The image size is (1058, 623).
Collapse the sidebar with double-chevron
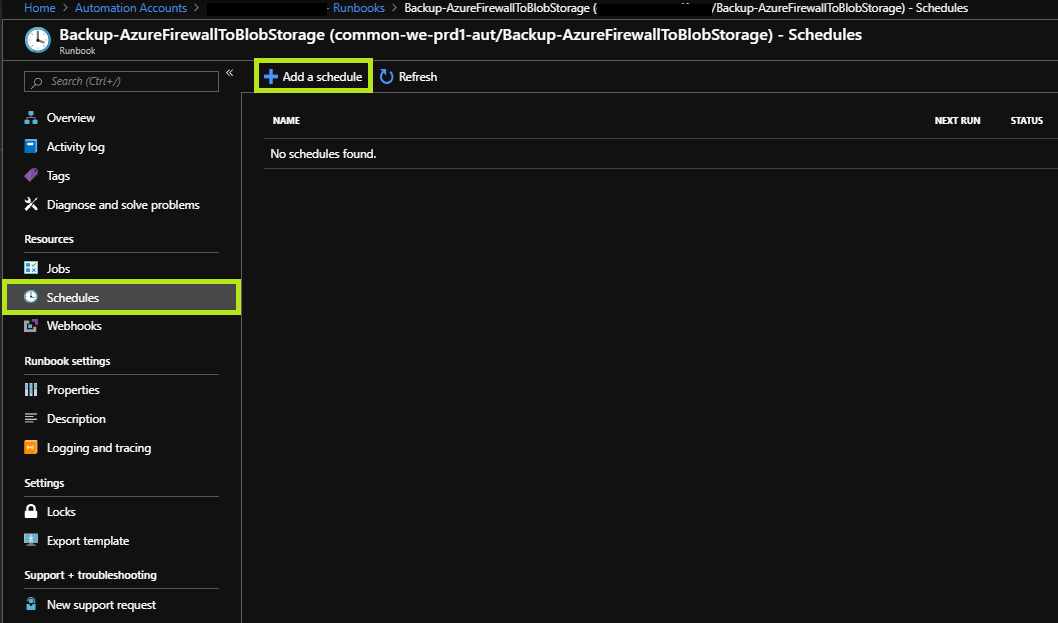[x=229, y=72]
